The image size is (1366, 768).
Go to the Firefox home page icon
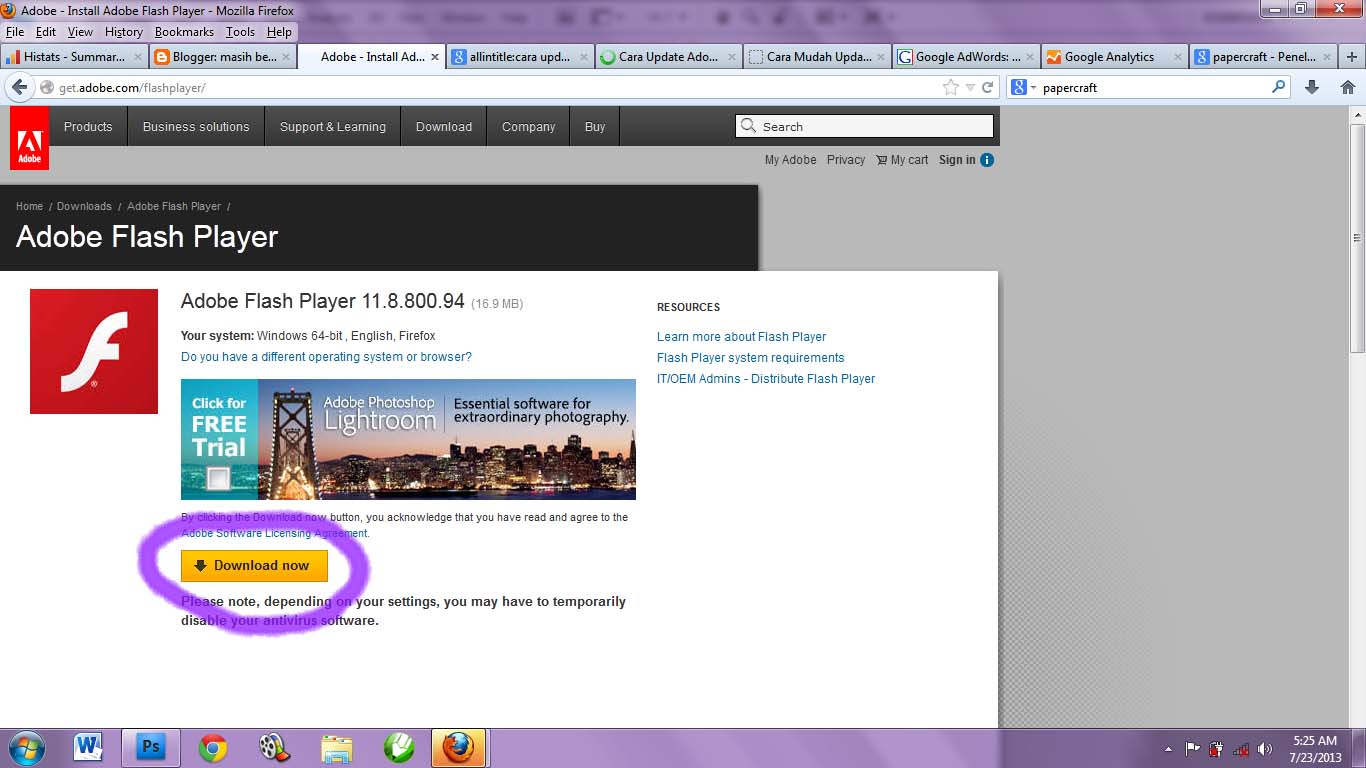click(1347, 88)
